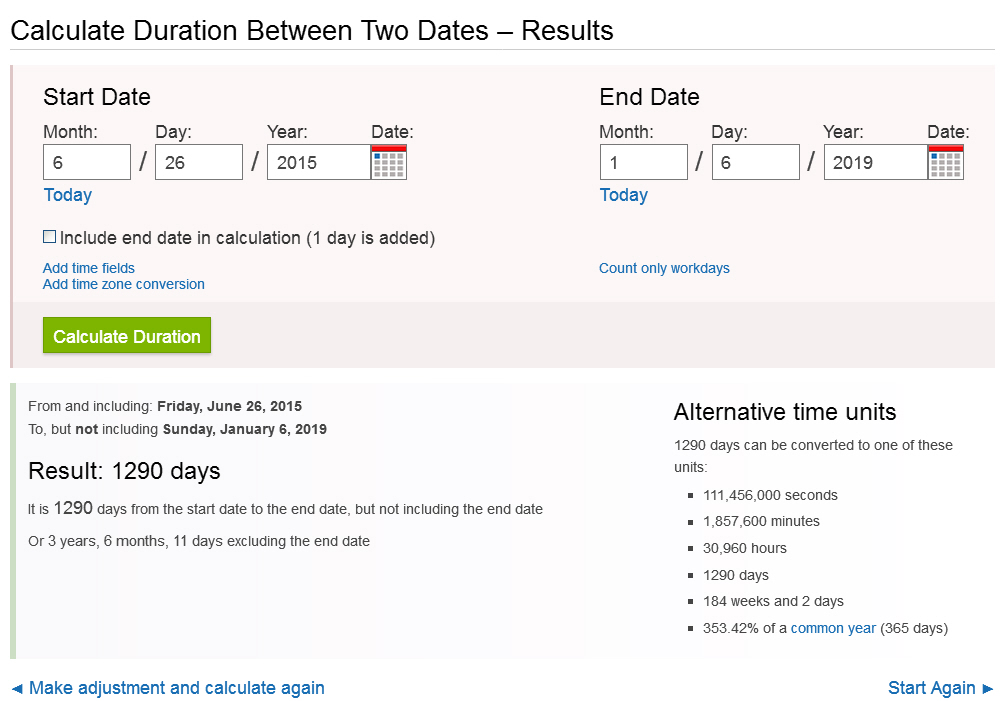Click Add time fields link
Viewport: 1005px width, 701px height.
(89, 268)
